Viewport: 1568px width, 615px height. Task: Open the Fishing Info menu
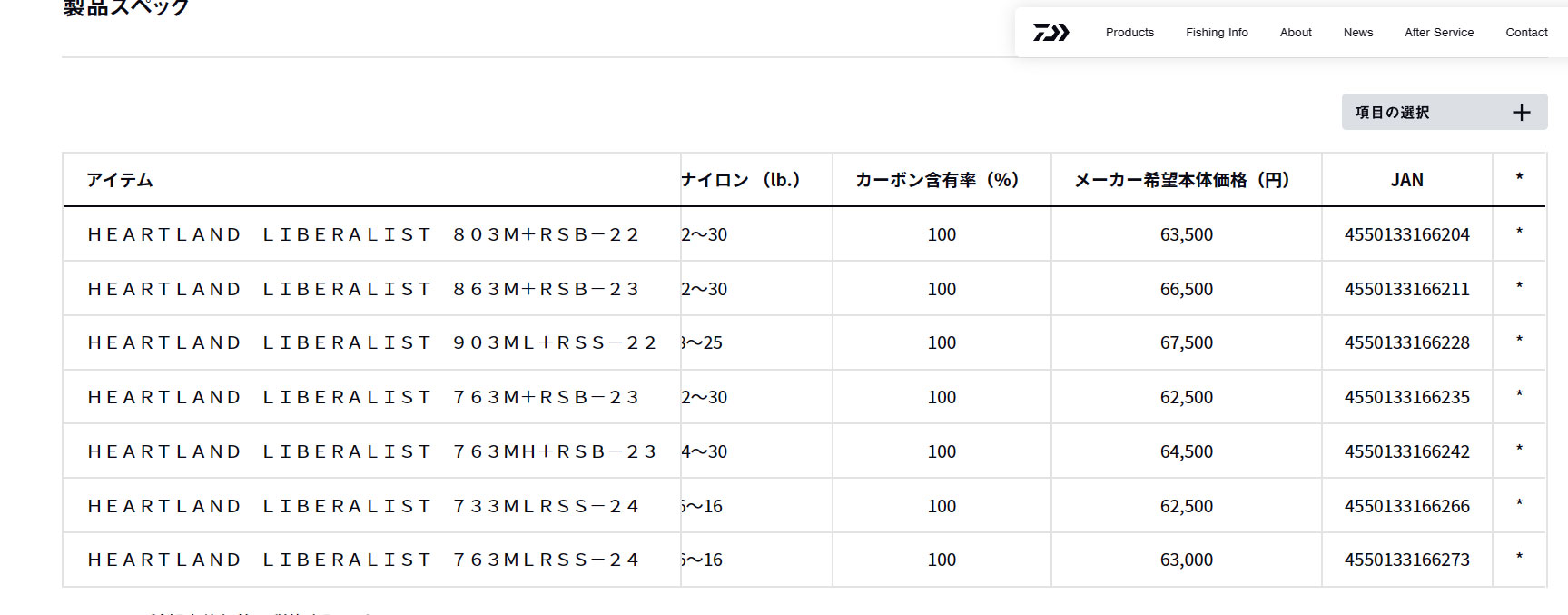[x=1217, y=33]
